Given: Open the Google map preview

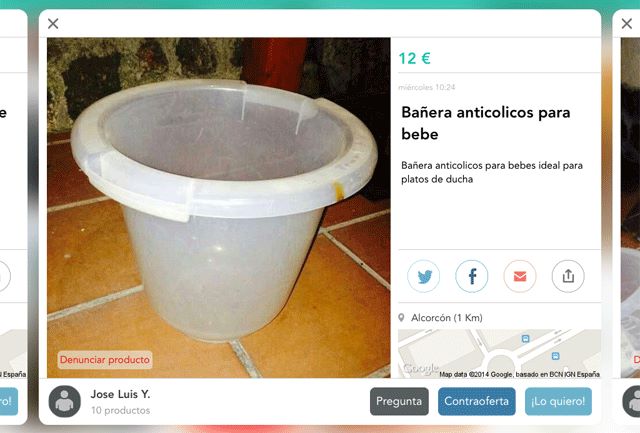Looking at the screenshot, I should pyautogui.click(x=499, y=353).
